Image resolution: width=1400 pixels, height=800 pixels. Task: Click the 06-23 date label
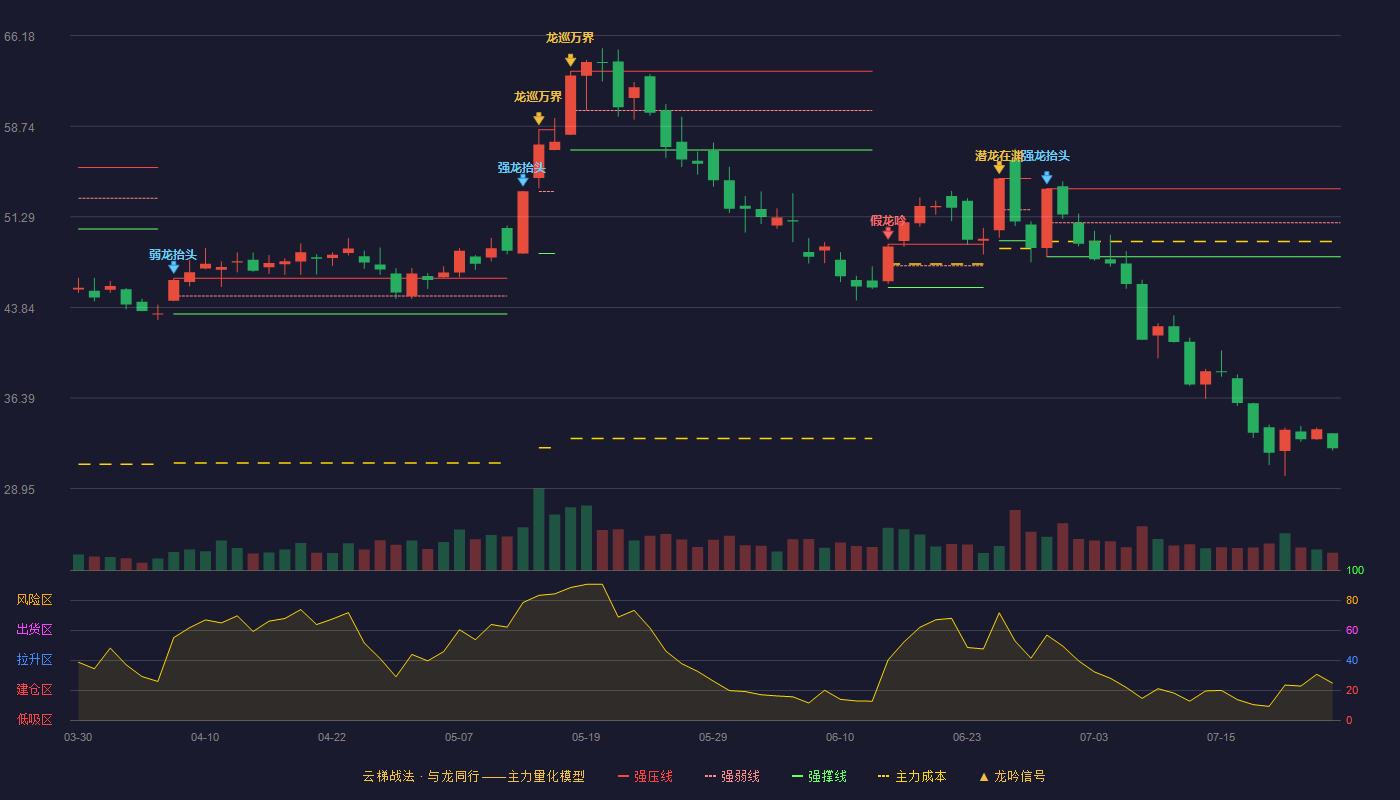(x=967, y=737)
